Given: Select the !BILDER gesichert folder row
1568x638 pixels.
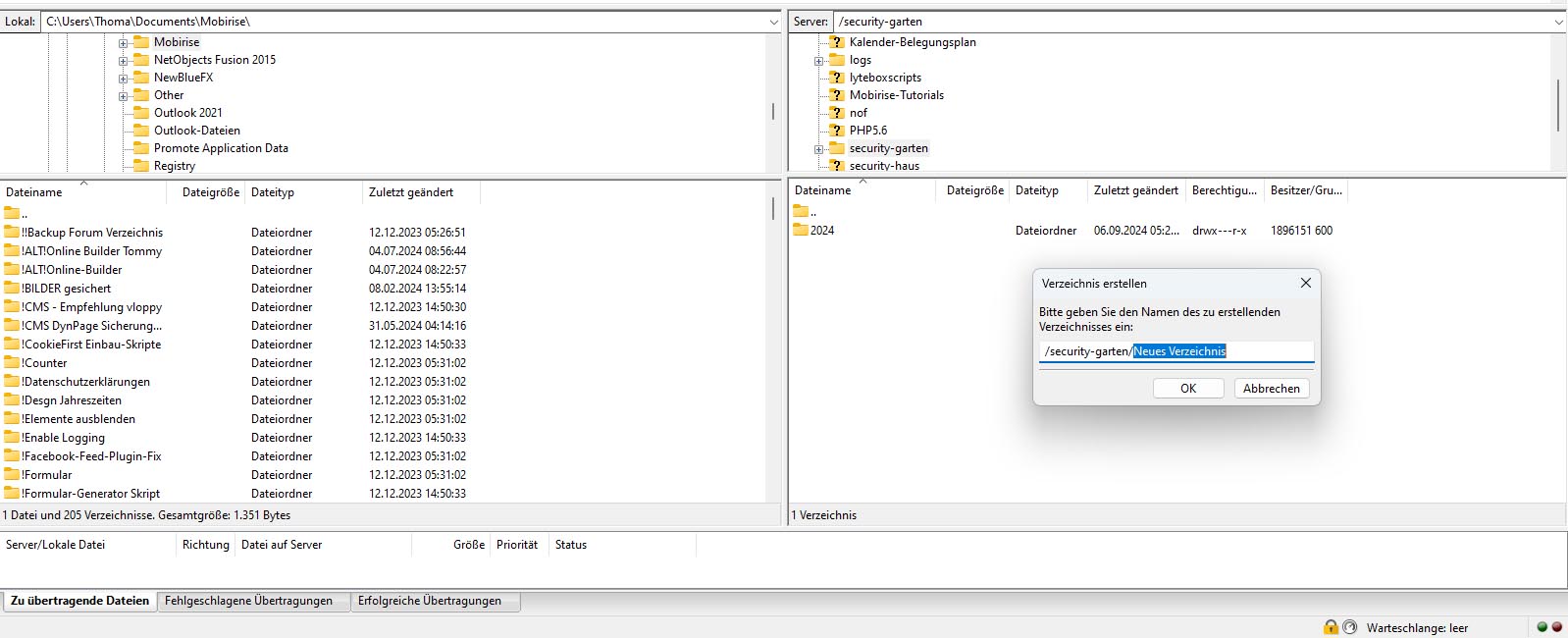Looking at the screenshot, I should 383,289.
